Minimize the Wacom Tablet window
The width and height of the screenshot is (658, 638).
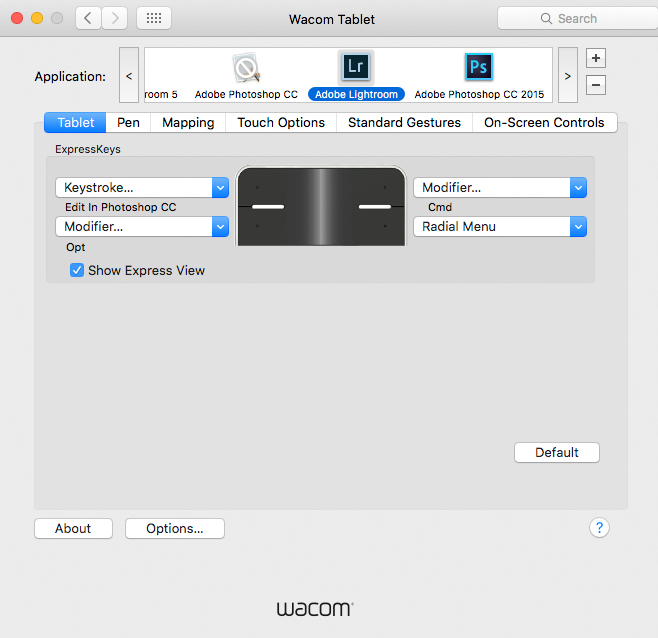coord(37,18)
